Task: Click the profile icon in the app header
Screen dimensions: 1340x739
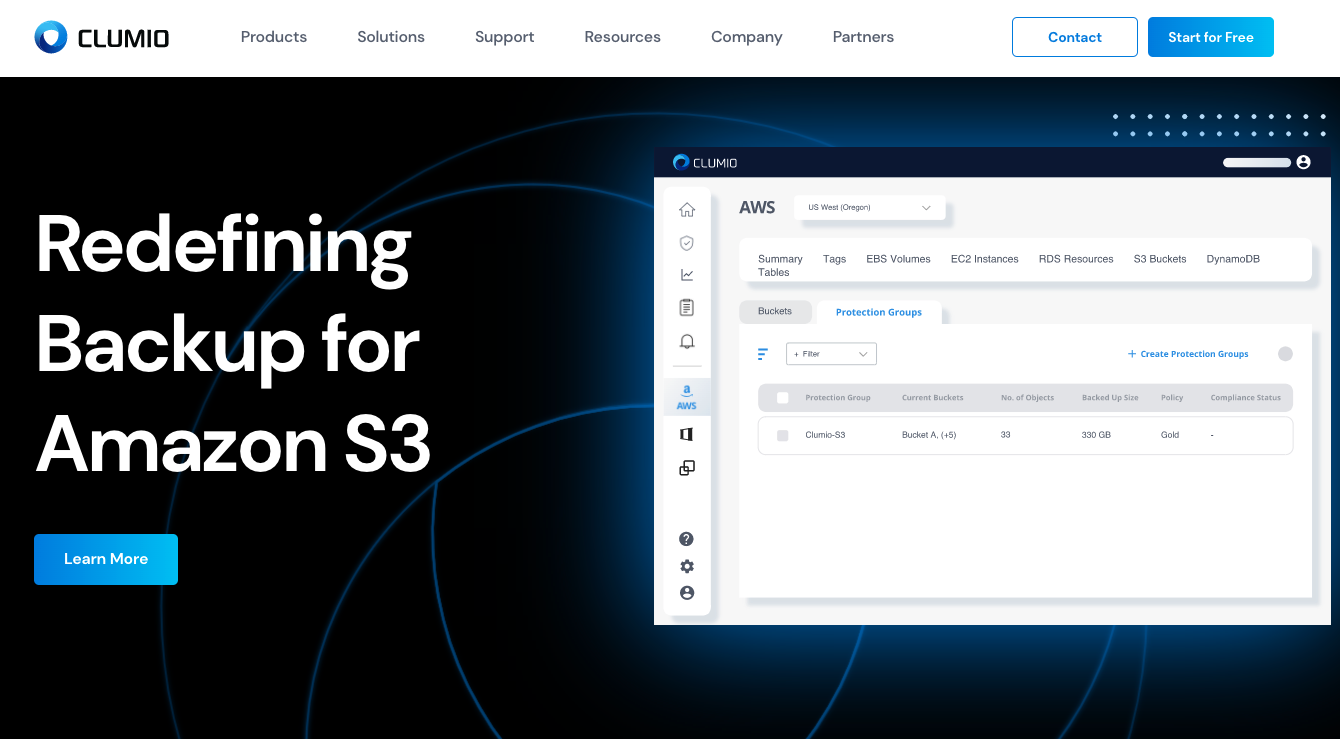Action: click(1303, 162)
